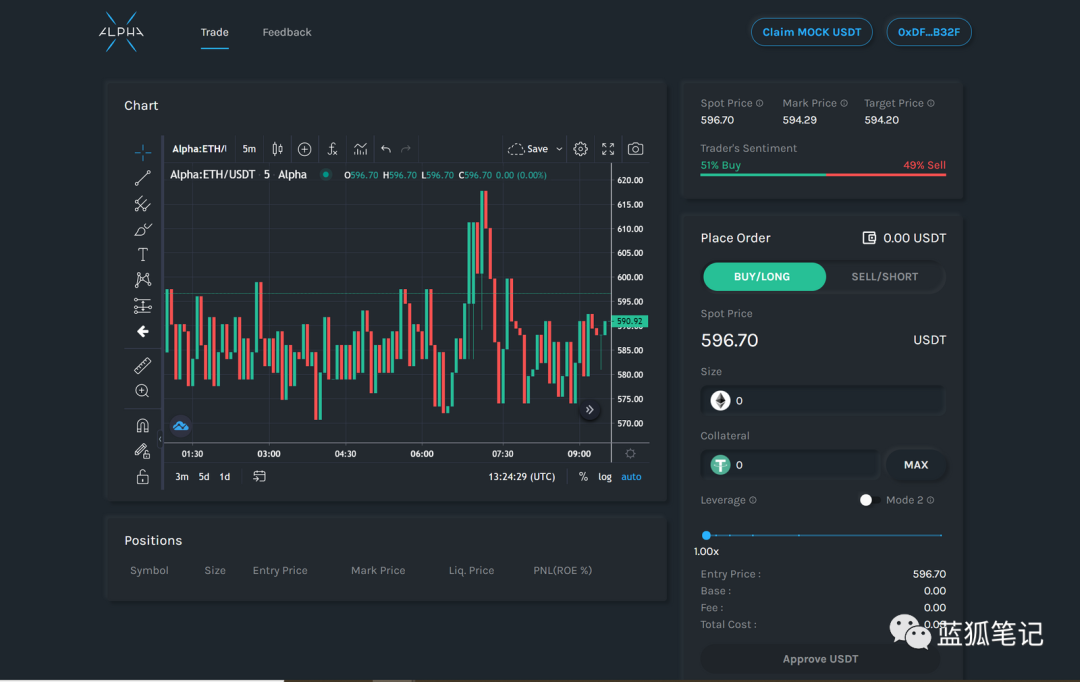Image resolution: width=1080 pixels, height=682 pixels.
Task: Save the chart layout
Action: (x=530, y=149)
